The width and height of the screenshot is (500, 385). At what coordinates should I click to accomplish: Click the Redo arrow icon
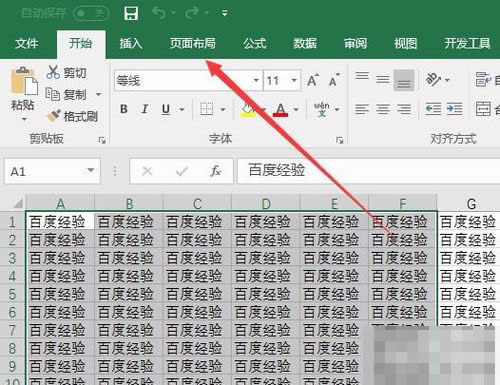point(193,13)
